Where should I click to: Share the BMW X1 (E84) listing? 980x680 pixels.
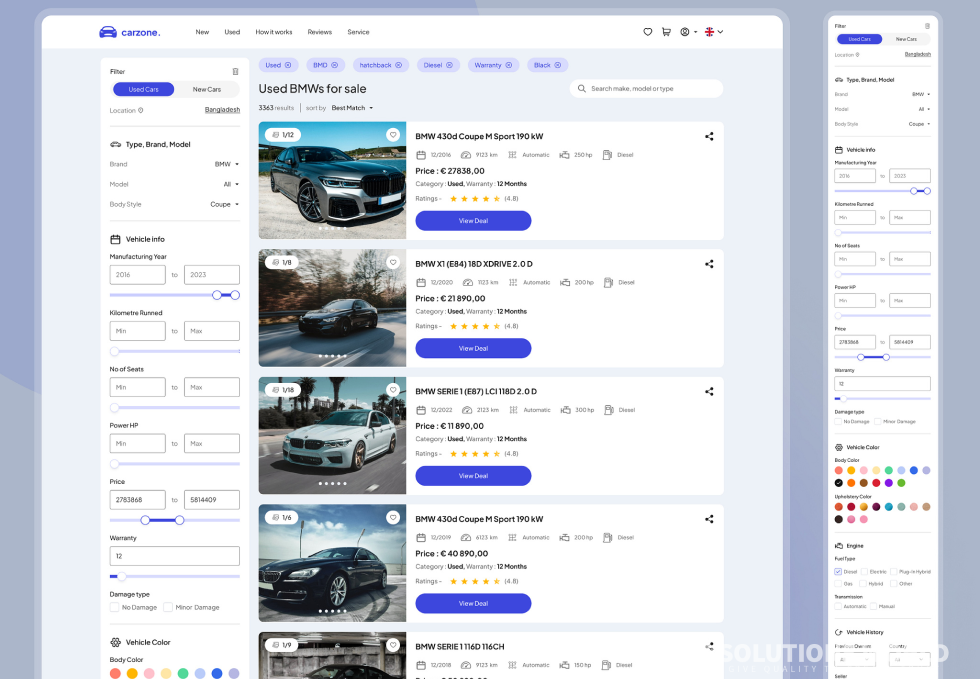(x=709, y=264)
